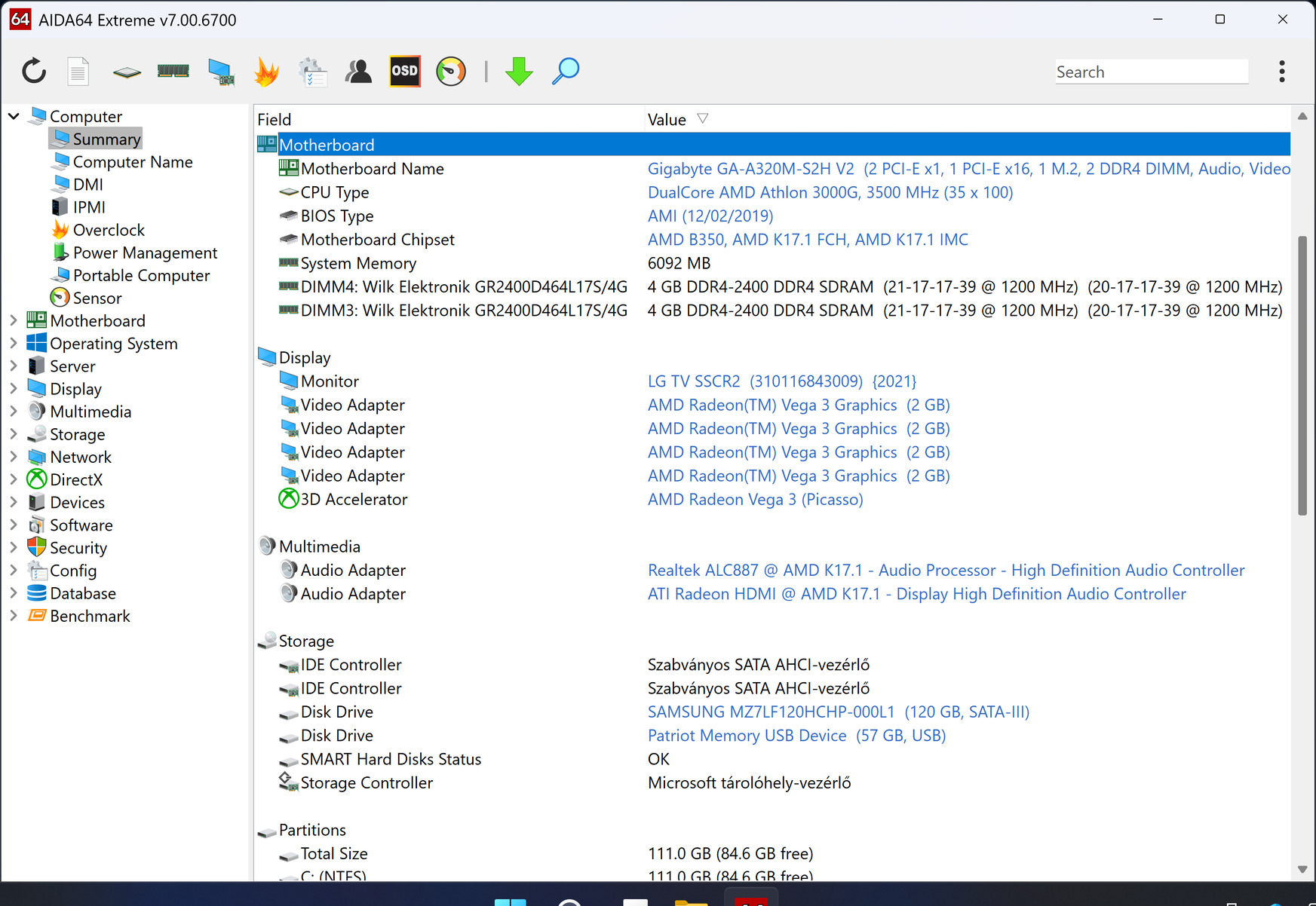Click the user silhouette toolbar icon
Image resolution: width=1316 pixels, height=906 pixels.
click(358, 72)
